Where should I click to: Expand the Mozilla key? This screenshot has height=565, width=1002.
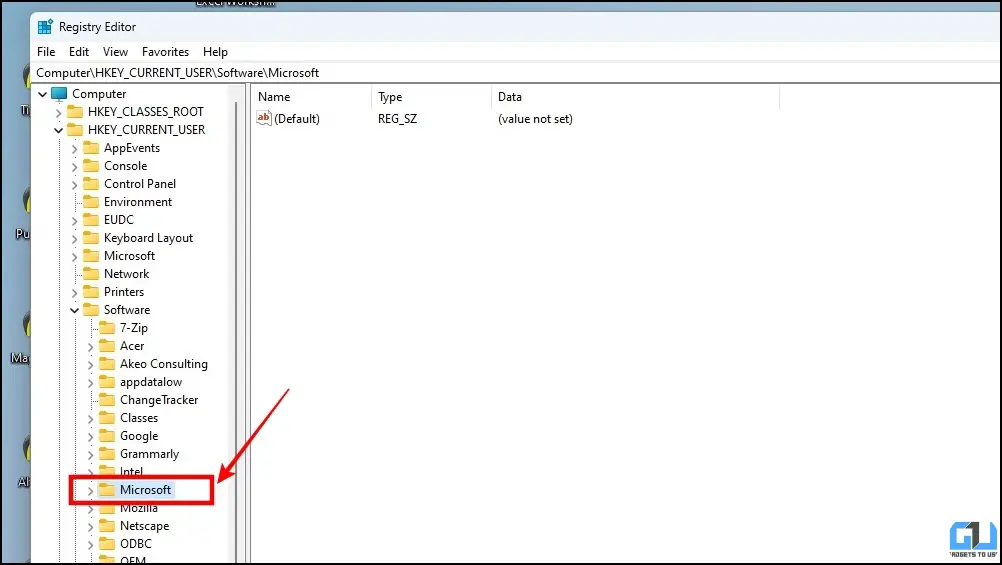pos(90,509)
